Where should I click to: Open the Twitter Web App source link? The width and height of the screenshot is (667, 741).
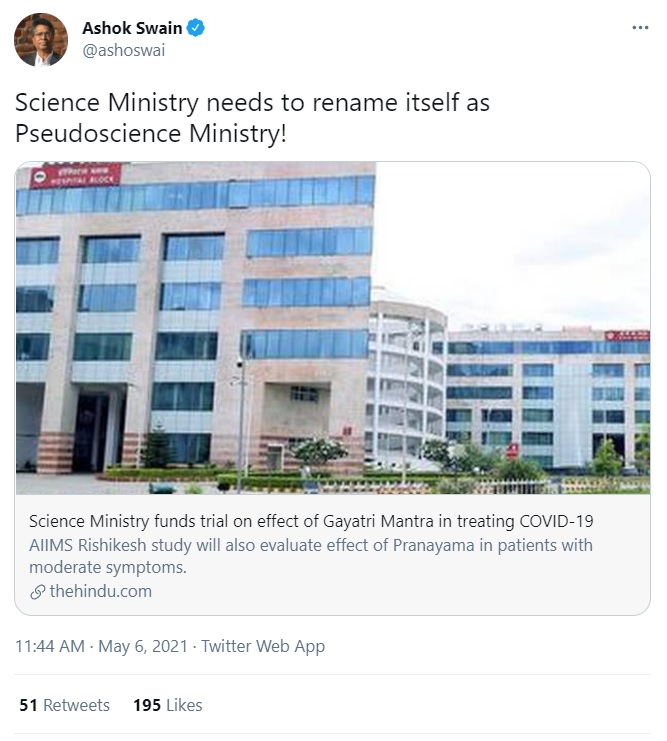263,647
